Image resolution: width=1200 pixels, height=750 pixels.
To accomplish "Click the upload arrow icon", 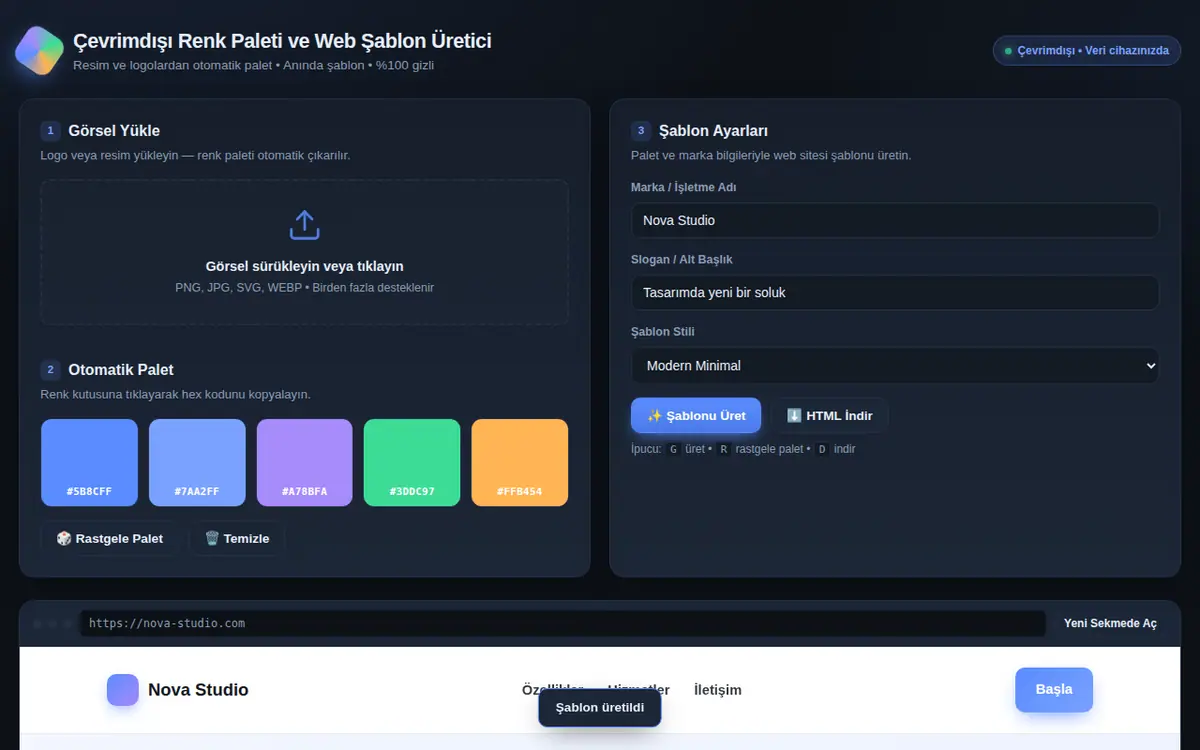I will click(304, 225).
